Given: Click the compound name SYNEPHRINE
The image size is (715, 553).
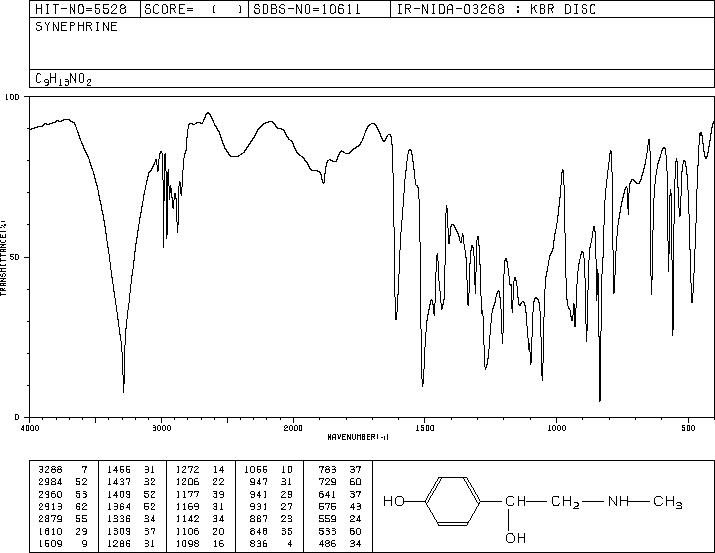Looking at the screenshot, I should click(77, 26).
